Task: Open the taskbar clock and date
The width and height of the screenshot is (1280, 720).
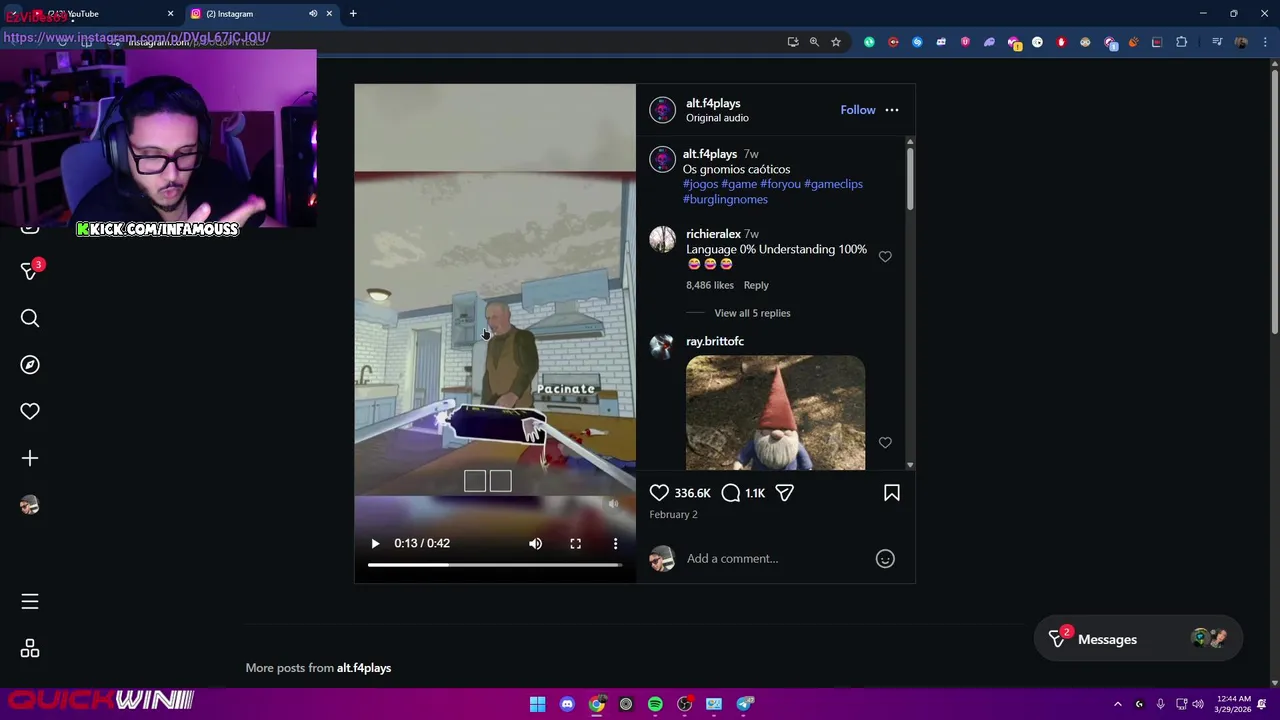Action: 1235,704
